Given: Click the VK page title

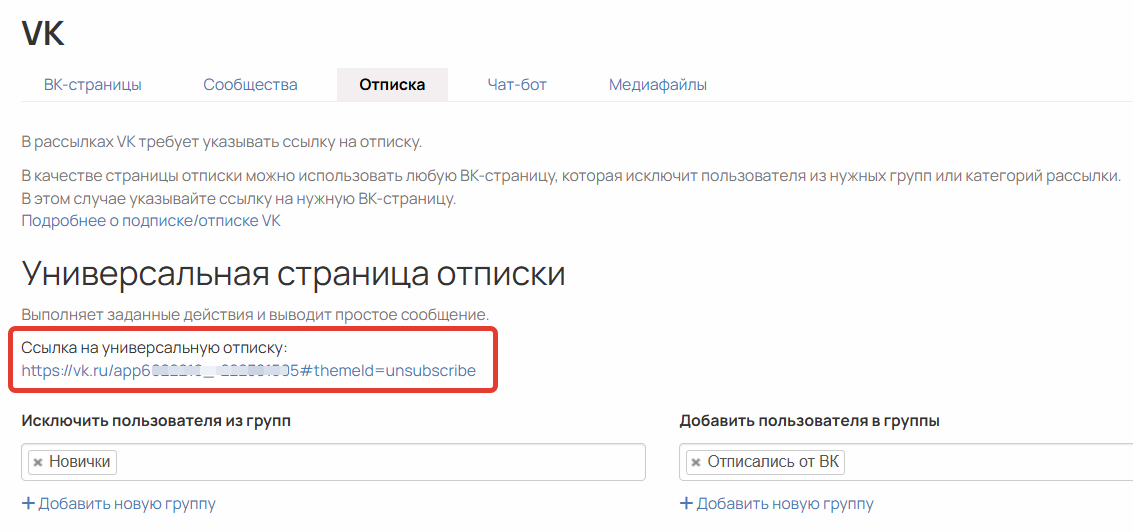Looking at the screenshot, I should pyautogui.click(x=43, y=33).
